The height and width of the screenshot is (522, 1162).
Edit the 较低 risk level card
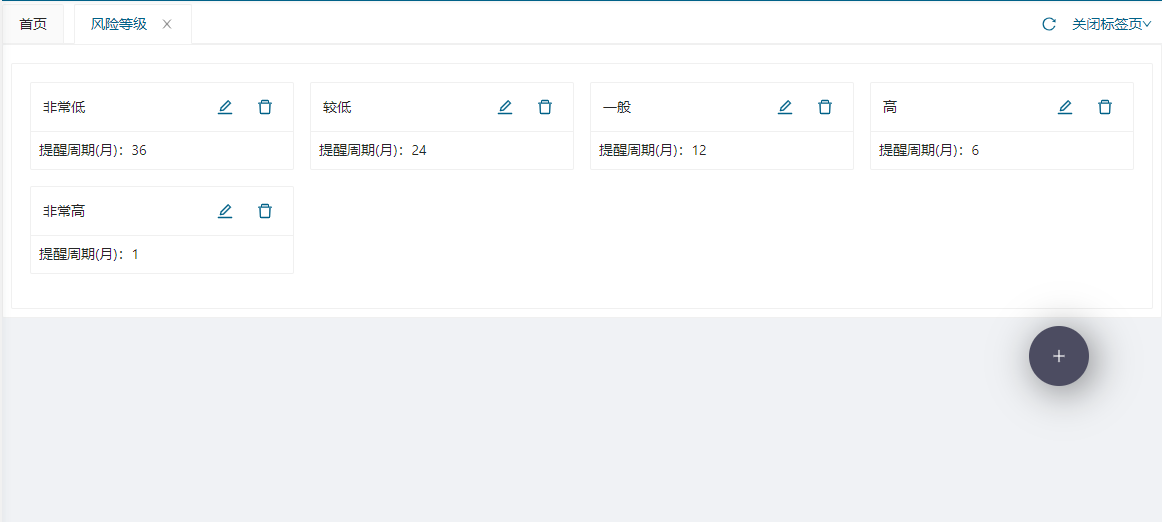pos(505,107)
